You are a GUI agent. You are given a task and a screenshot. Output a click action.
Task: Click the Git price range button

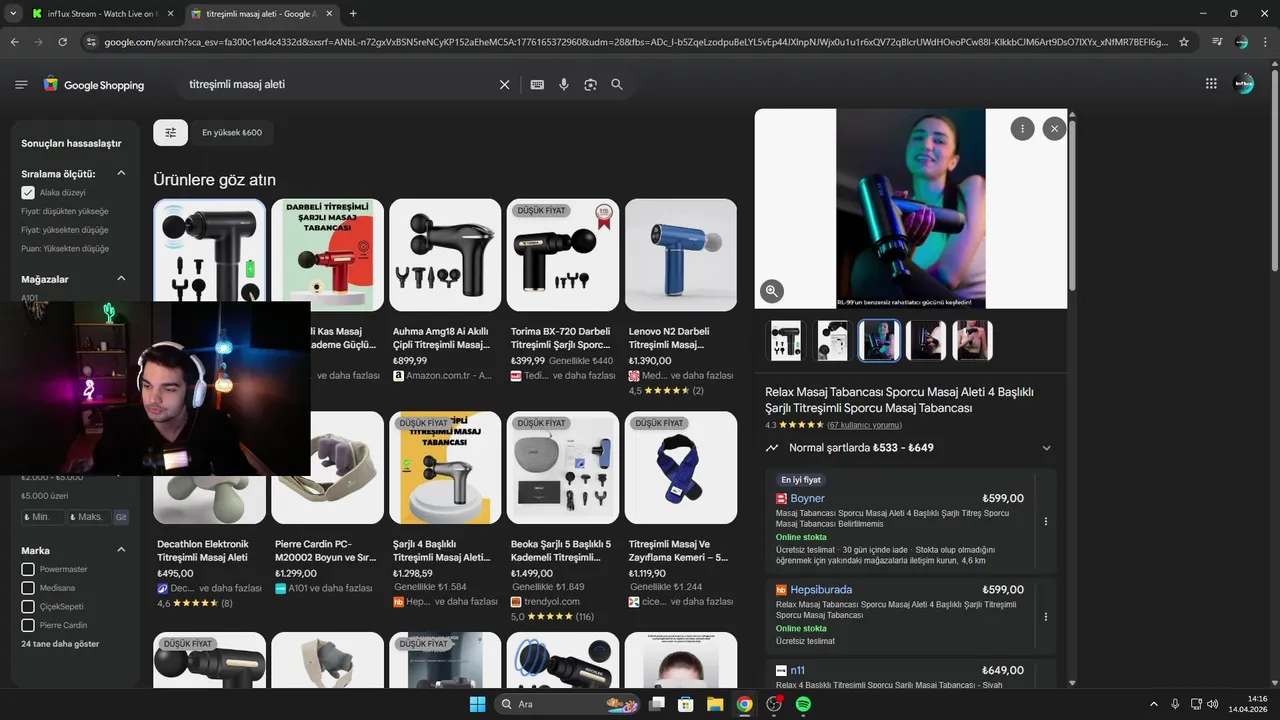coord(121,517)
